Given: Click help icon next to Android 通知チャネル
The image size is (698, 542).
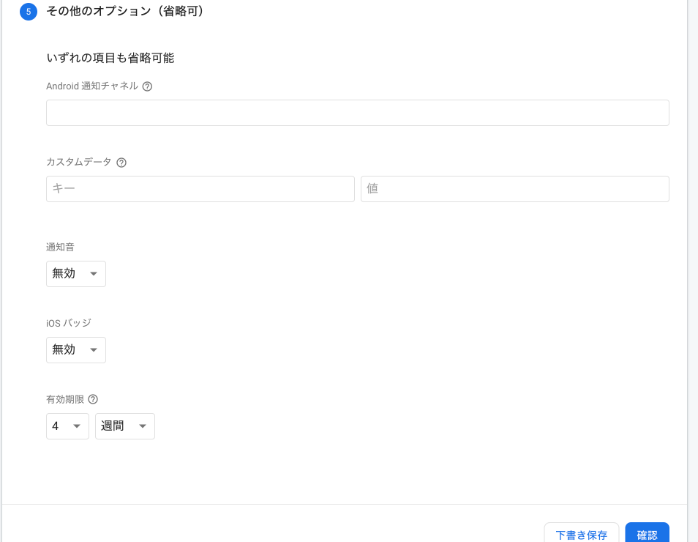Looking at the screenshot, I should [147, 86].
